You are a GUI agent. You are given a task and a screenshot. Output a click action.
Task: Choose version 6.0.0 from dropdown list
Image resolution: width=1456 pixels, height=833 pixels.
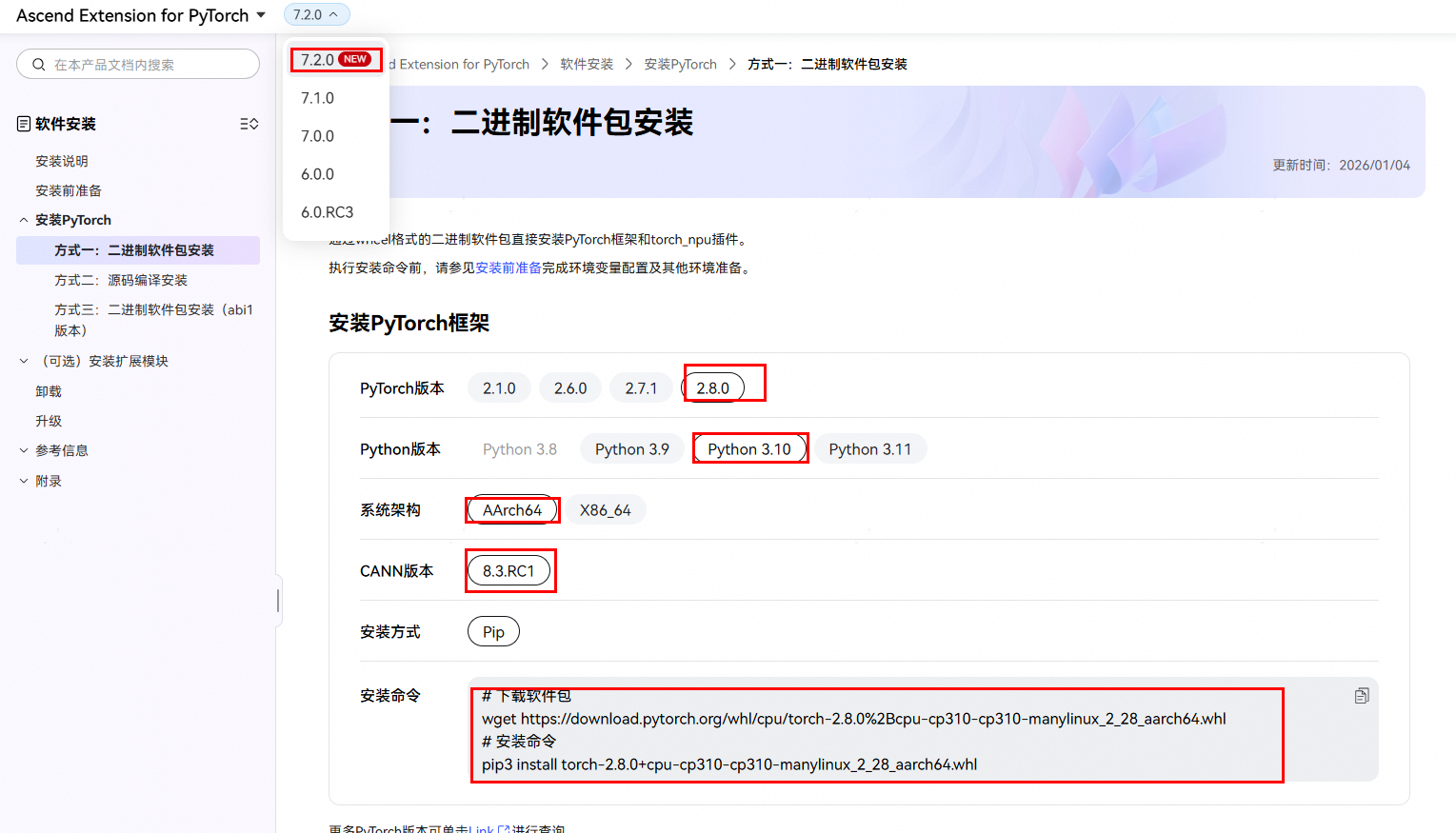click(x=318, y=174)
